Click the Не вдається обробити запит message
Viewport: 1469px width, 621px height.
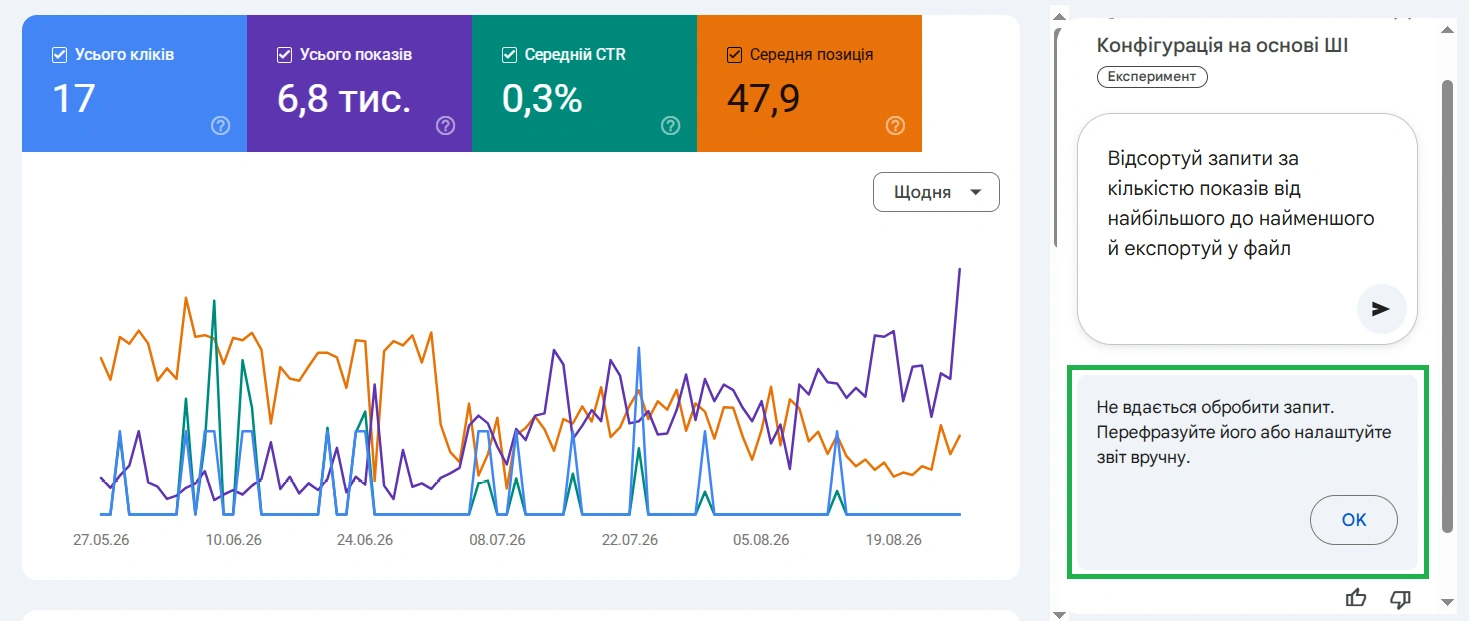pyautogui.click(x=1243, y=433)
